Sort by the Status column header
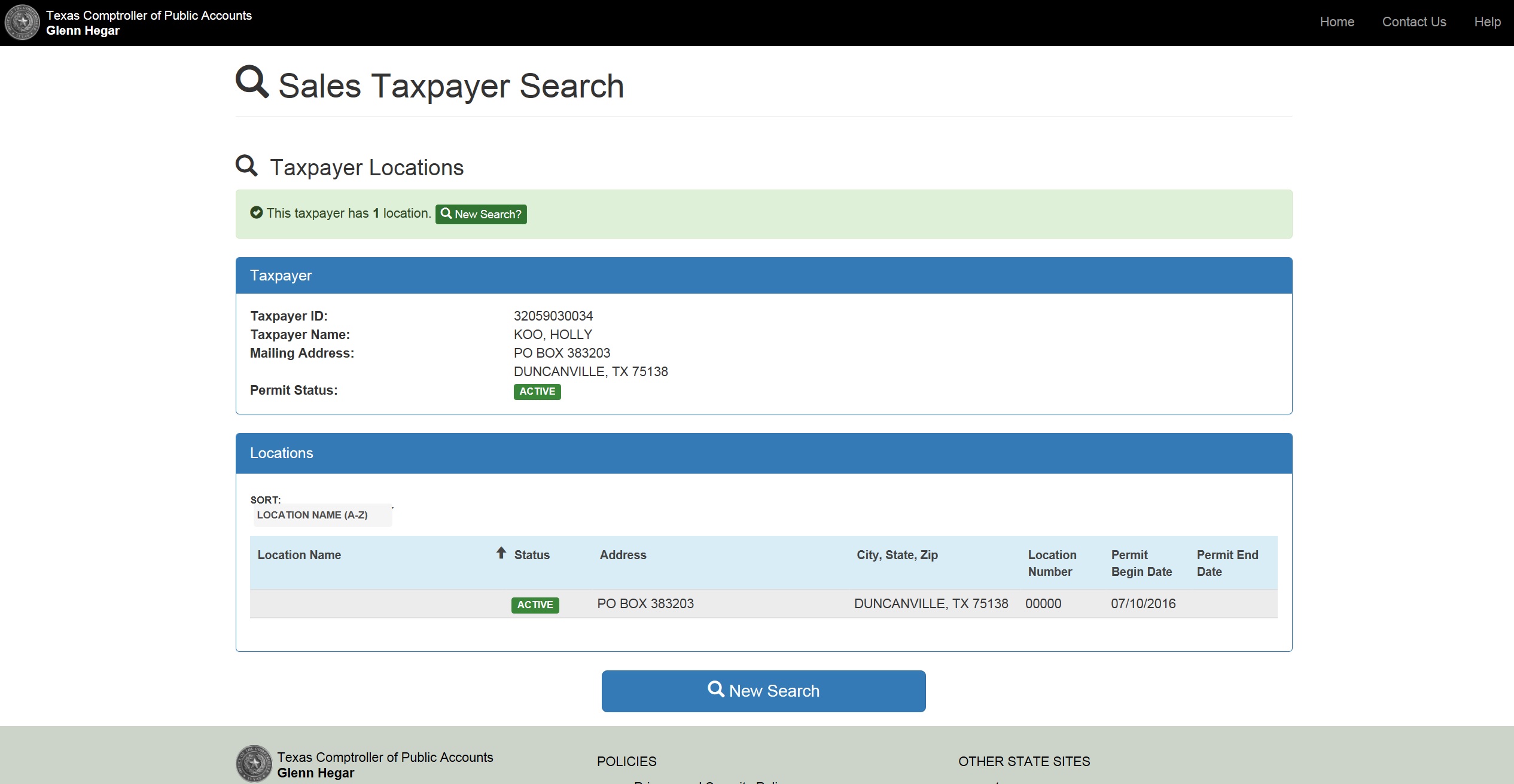 coord(532,555)
